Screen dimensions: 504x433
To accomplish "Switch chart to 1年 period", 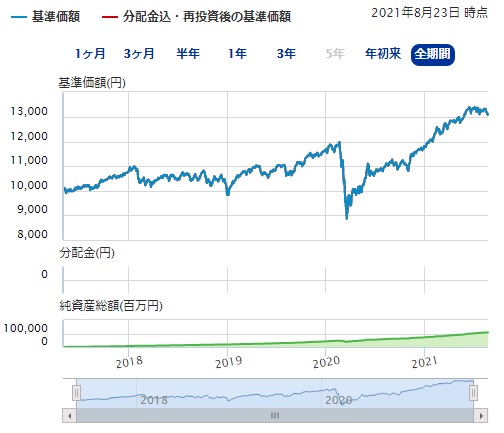I will pos(237,54).
